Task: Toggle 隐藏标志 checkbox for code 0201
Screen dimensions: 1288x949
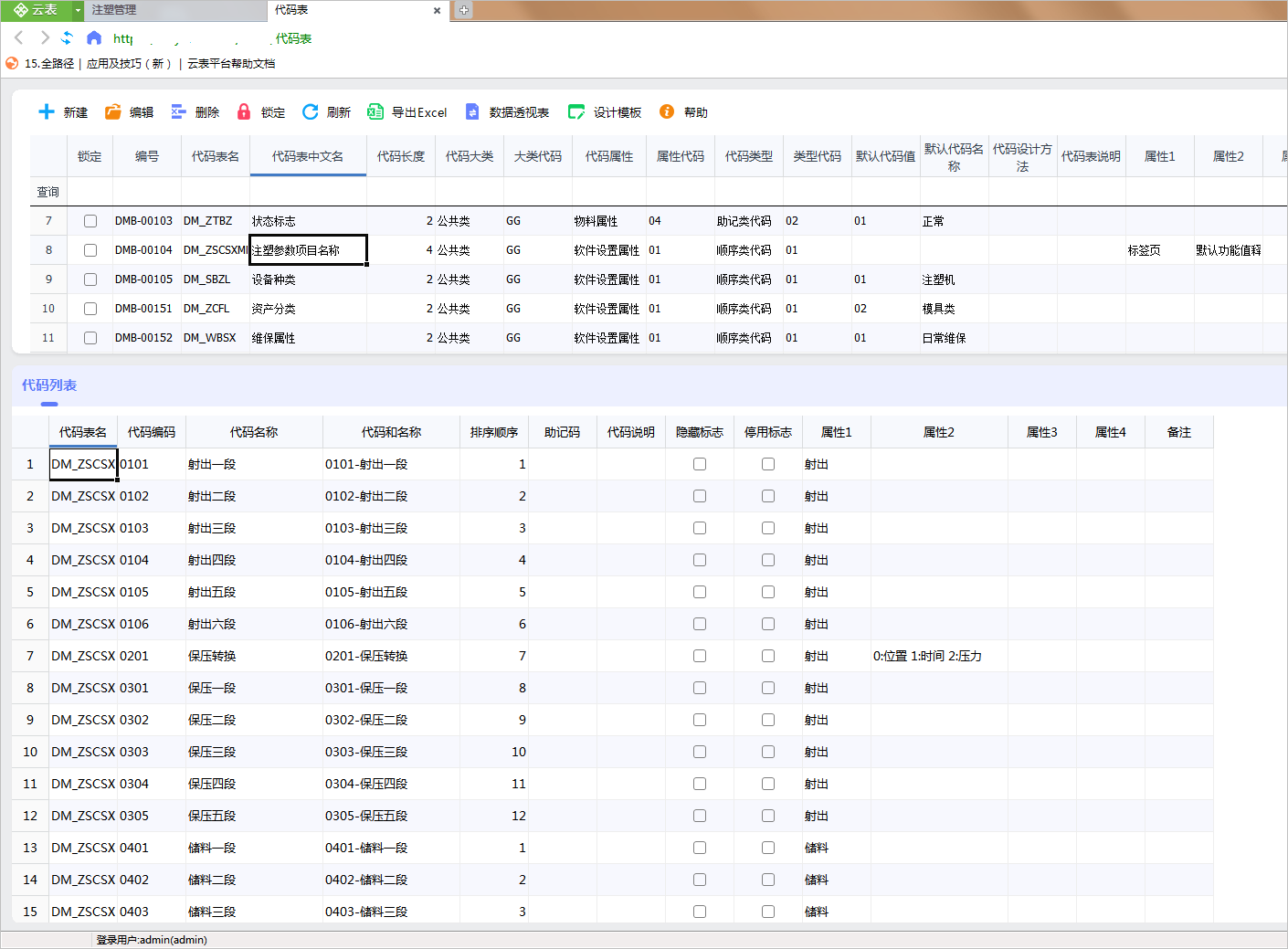Action: click(x=700, y=656)
